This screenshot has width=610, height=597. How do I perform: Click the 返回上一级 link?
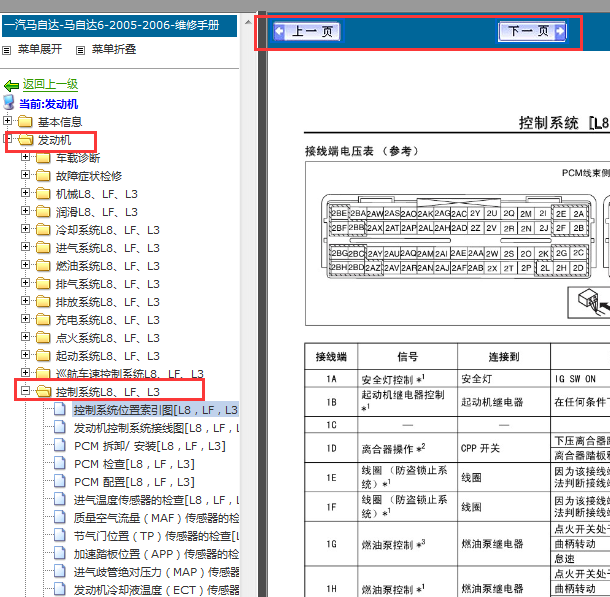(50, 84)
